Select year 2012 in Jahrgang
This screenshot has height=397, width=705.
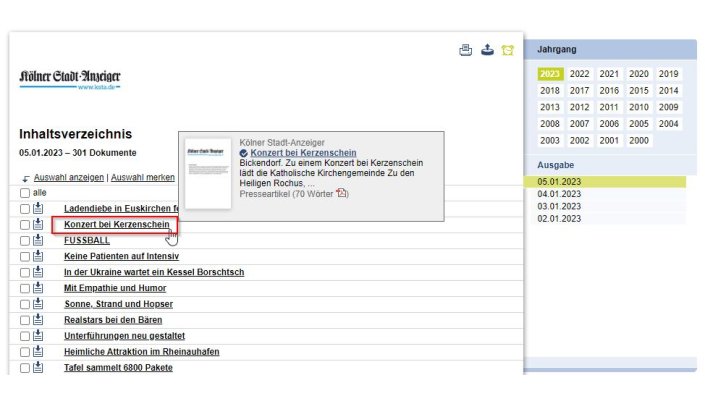(580, 107)
